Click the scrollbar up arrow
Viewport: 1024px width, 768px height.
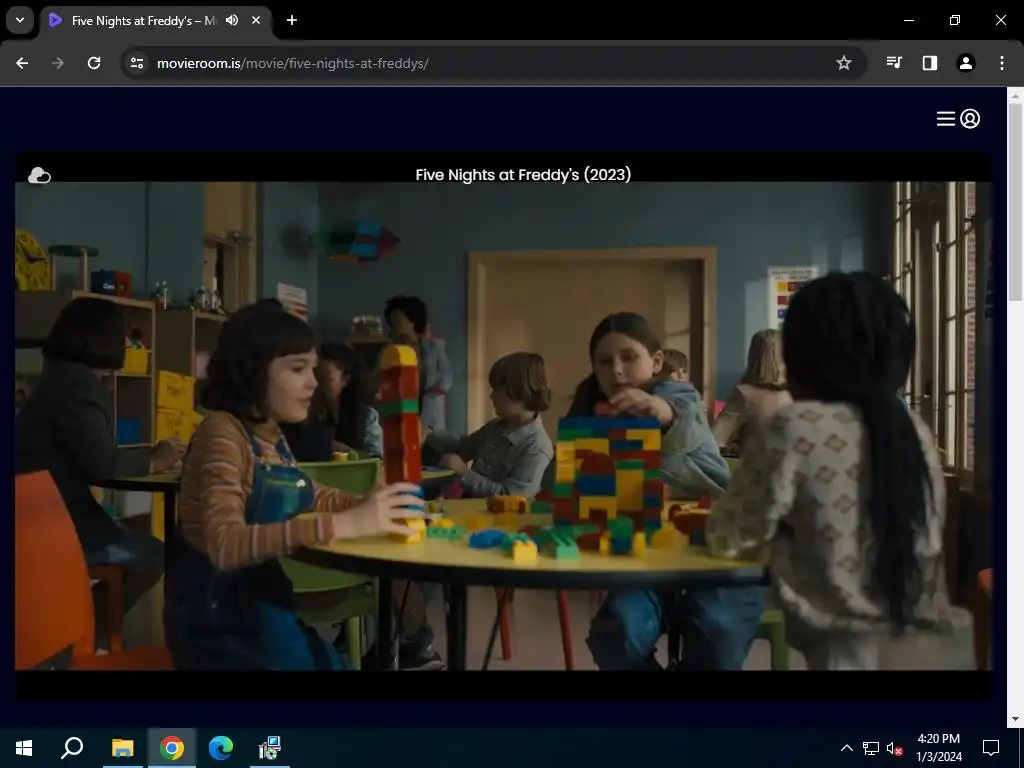(x=1015, y=95)
